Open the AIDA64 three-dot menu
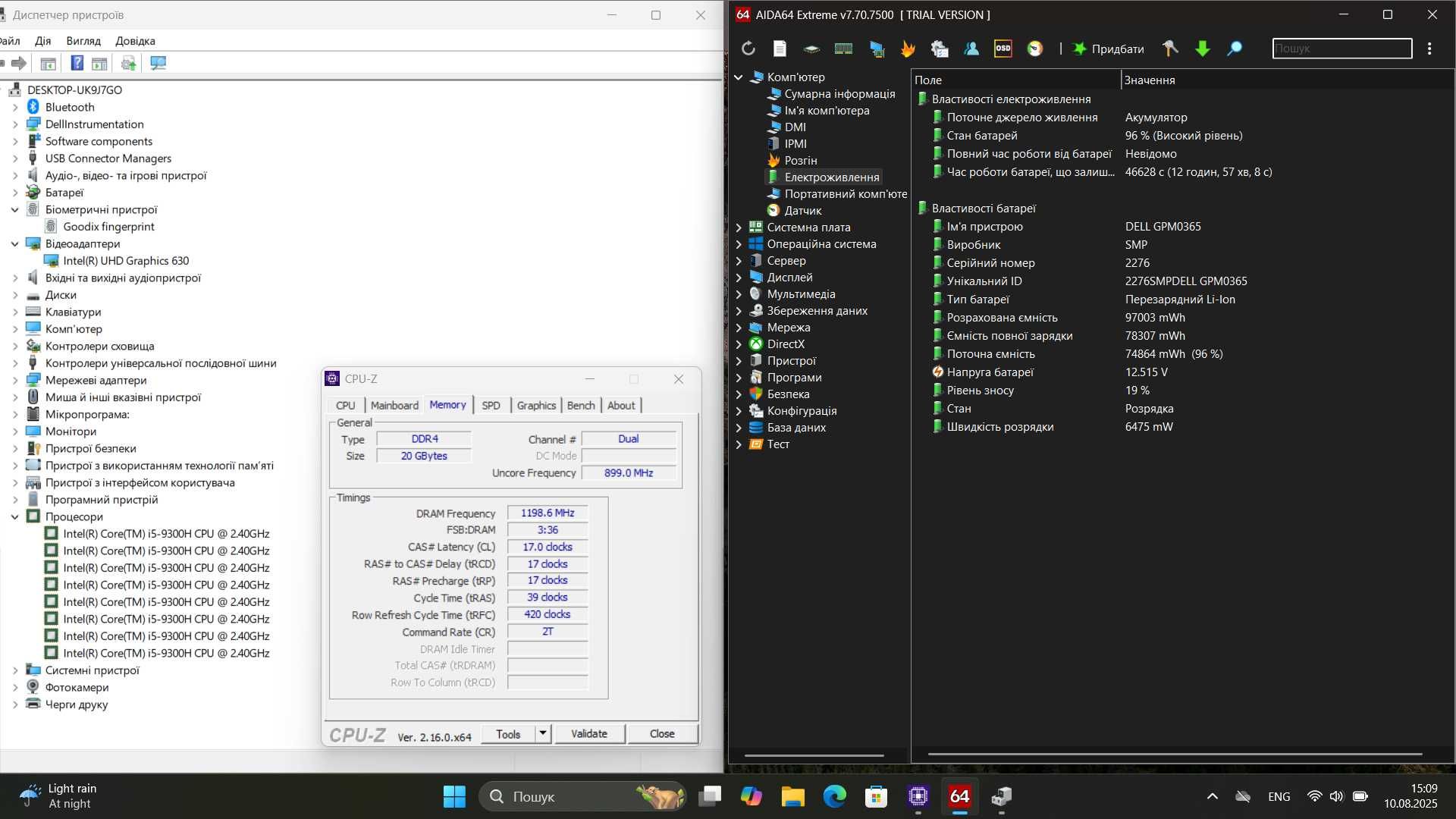This screenshot has width=1456, height=819. [1429, 49]
